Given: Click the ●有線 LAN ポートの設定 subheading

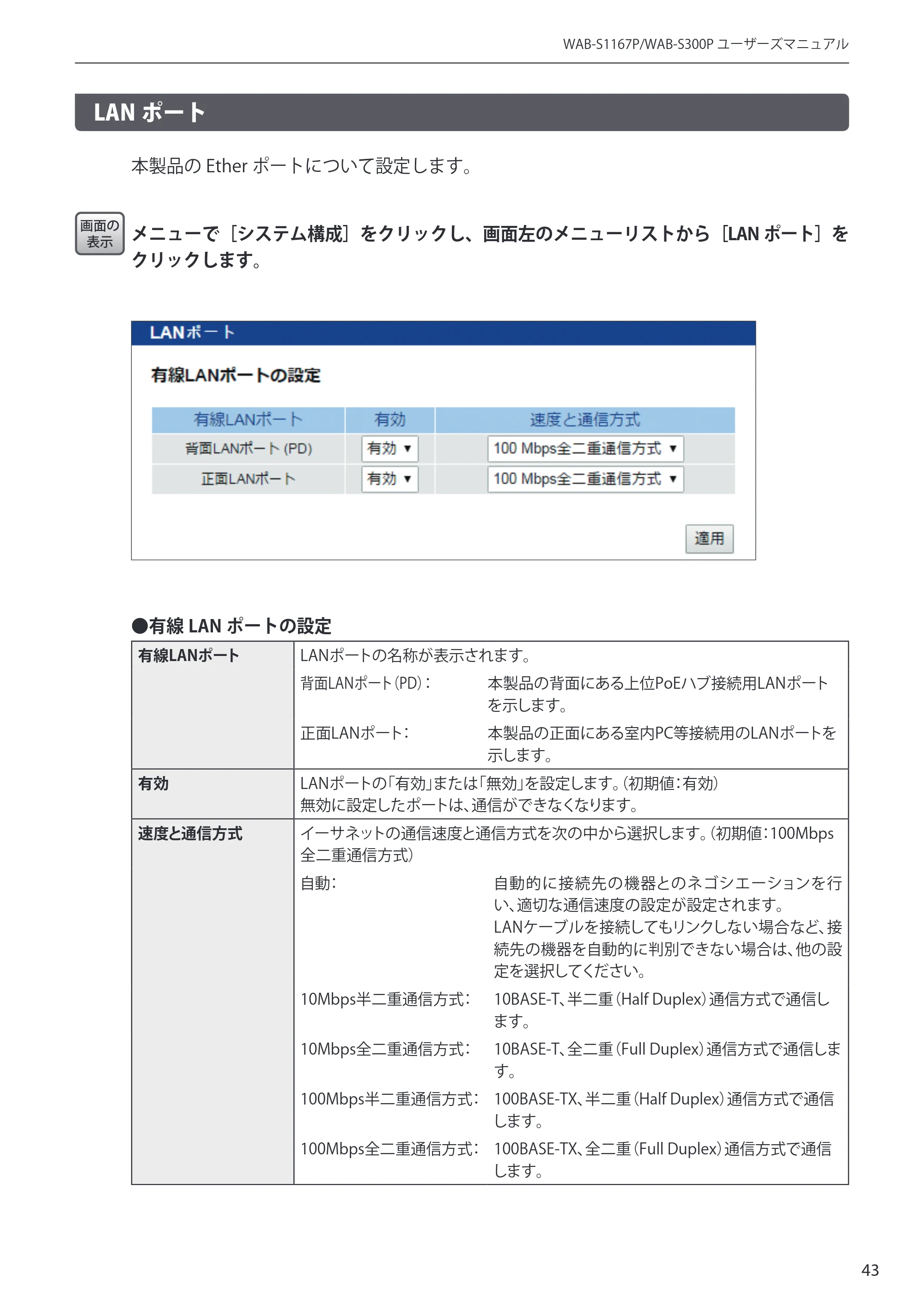Looking at the screenshot, I should (231, 626).
